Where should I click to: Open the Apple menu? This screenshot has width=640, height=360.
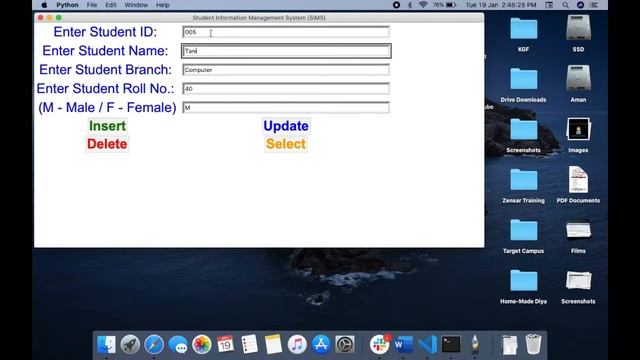(x=44, y=5)
